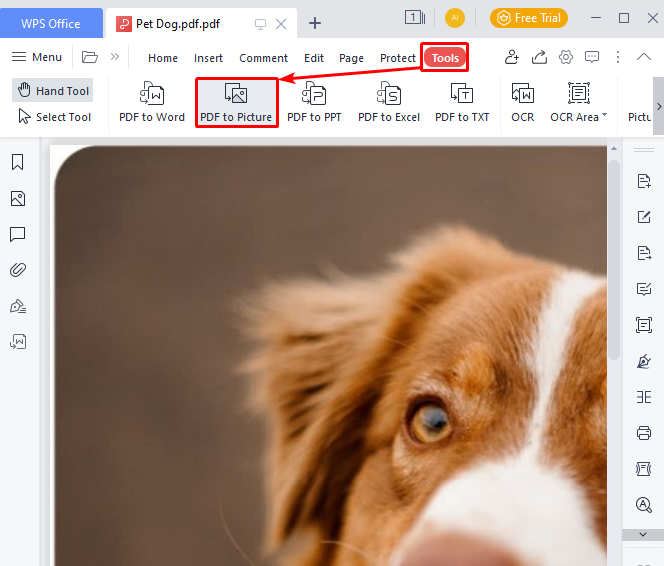This screenshot has height=566, width=664.
Task: Open the attachments paperclip panel
Action: (x=17, y=270)
